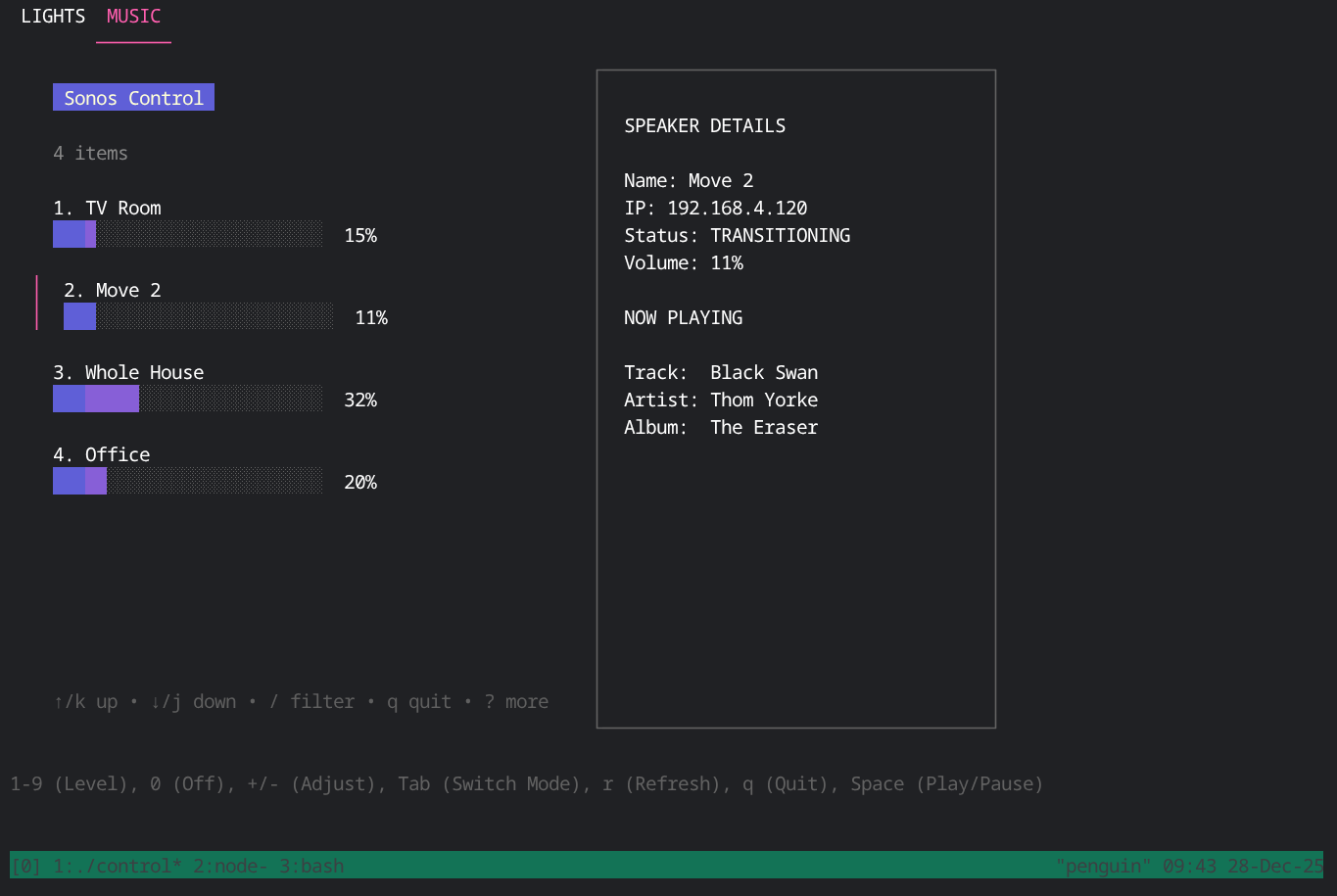
Task: Adjust the Office volume bar
Action: (x=187, y=481)
